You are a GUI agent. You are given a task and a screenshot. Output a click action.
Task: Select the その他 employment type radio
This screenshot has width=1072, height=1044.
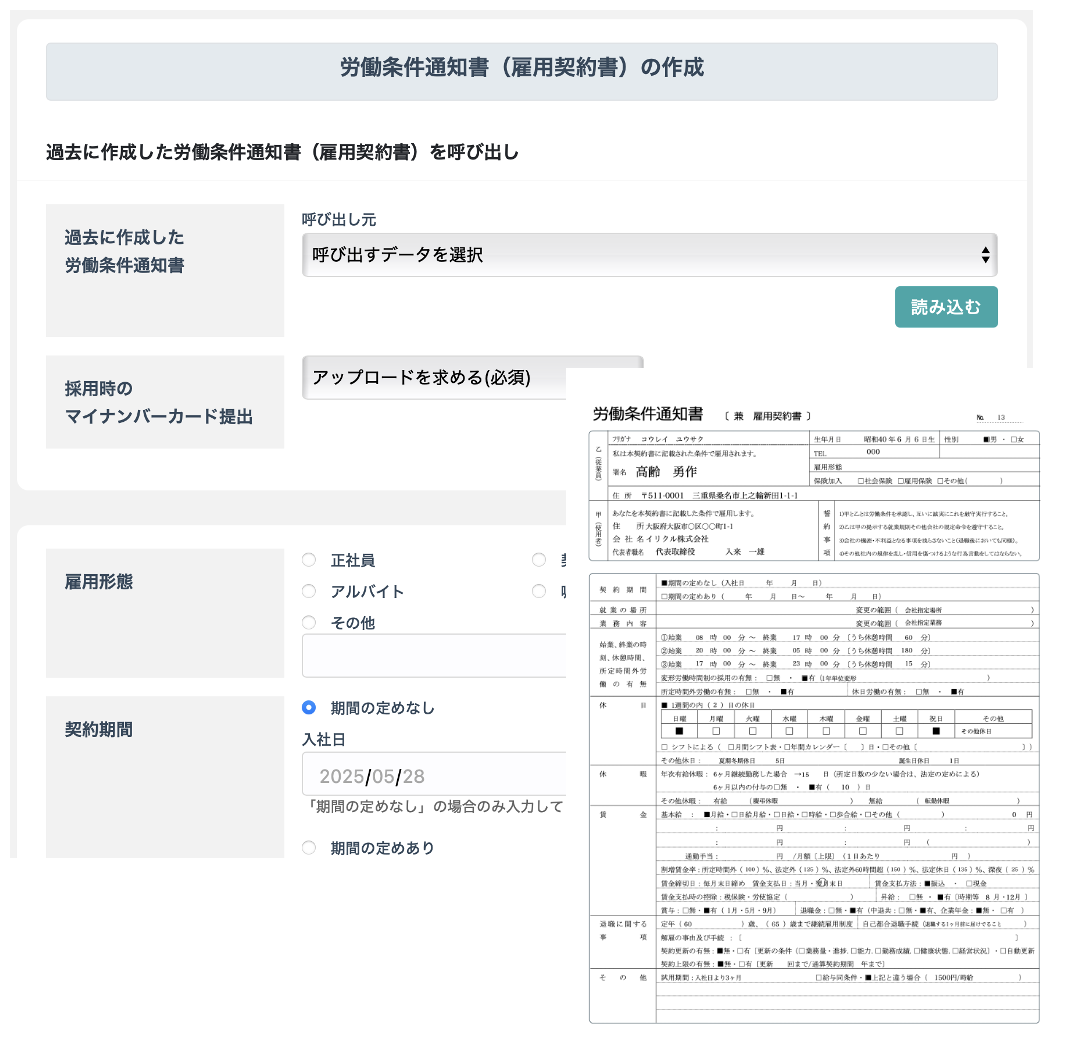pyautogui.click(x=309, y=622)
